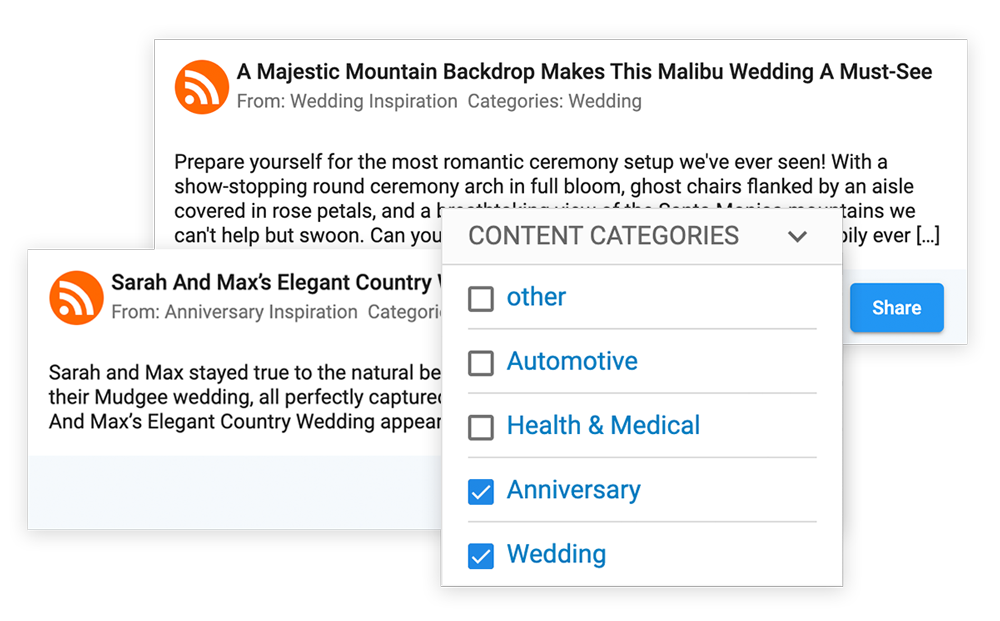The height and width of the screenshot is (621, 1000).
Task: Click the Wedding category label
Action: (x=556, y=554)
